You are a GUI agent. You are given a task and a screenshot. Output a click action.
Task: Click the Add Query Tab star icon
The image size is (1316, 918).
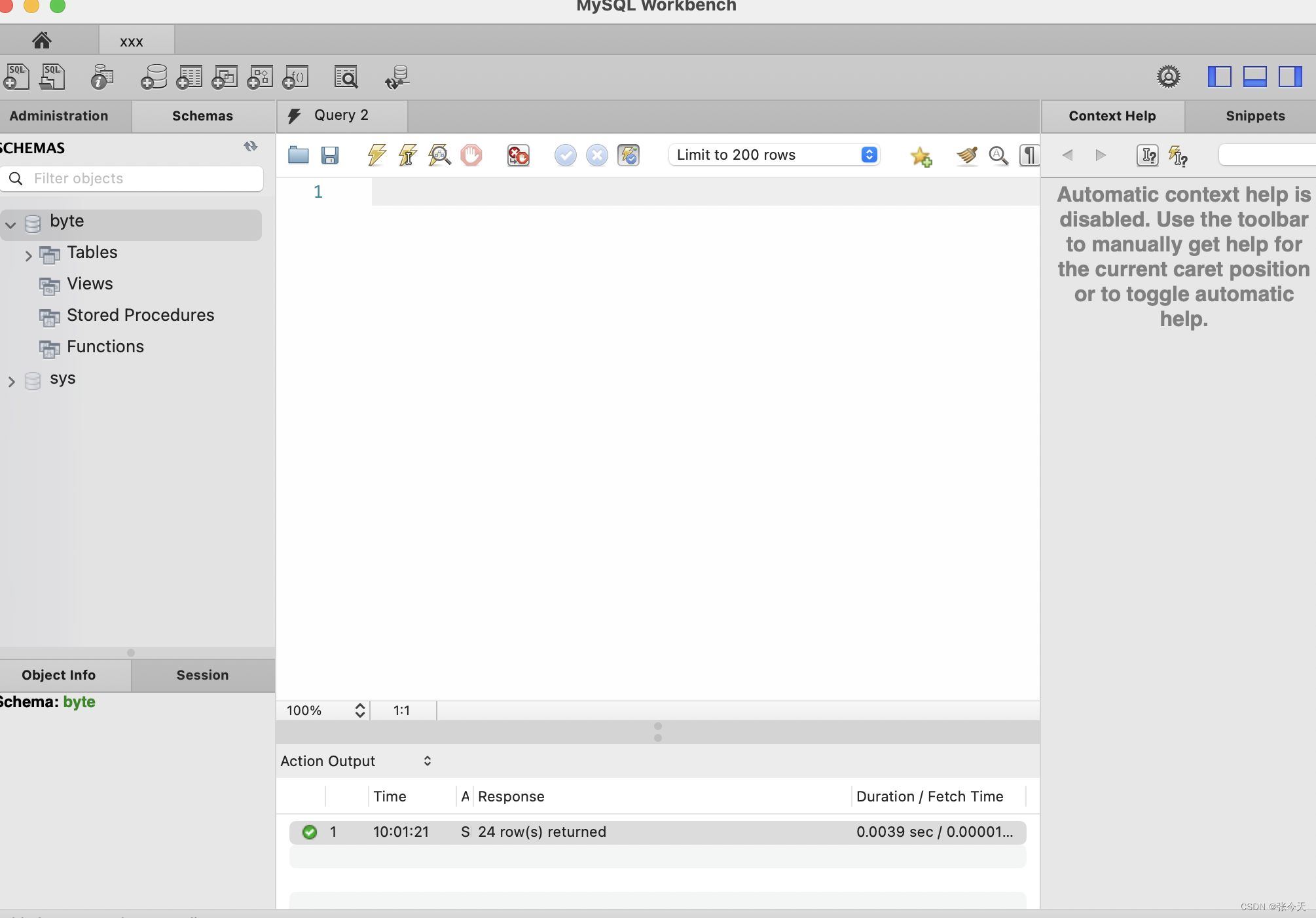pos(920,154)
